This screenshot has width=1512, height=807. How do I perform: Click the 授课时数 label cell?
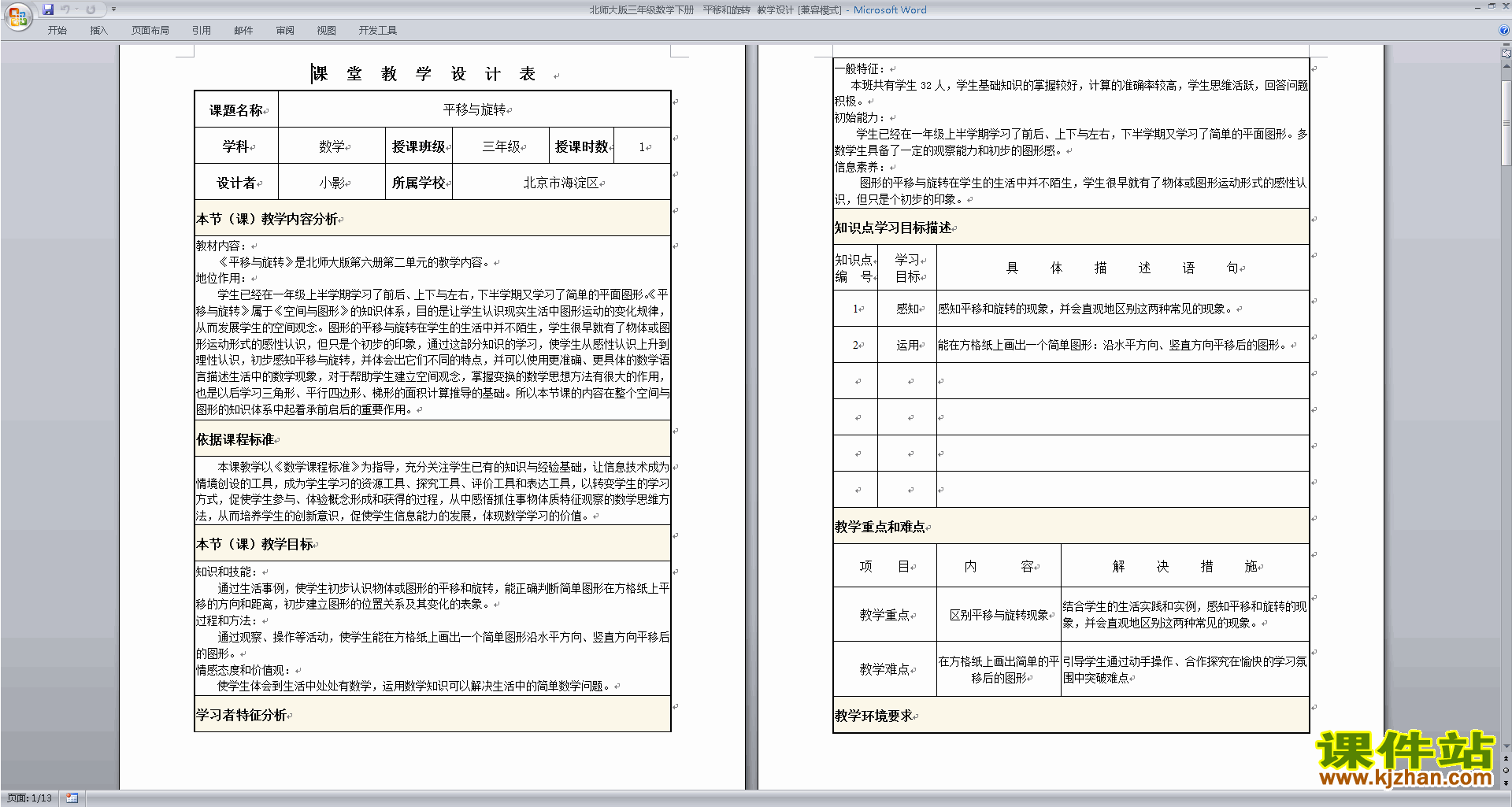click(x=582, y=146)
